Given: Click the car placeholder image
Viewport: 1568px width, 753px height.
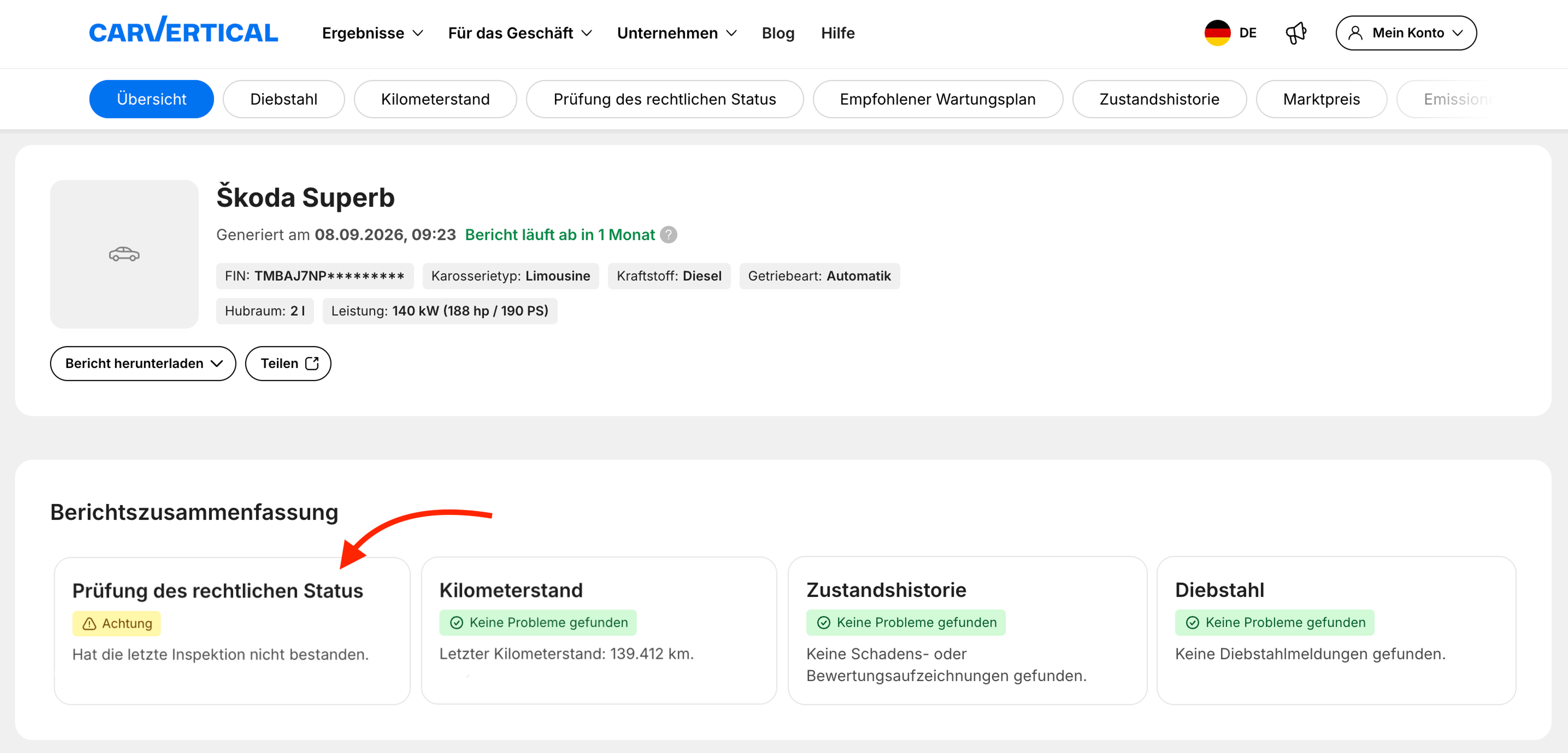Looking at the screenshot, I should [124, 254].
